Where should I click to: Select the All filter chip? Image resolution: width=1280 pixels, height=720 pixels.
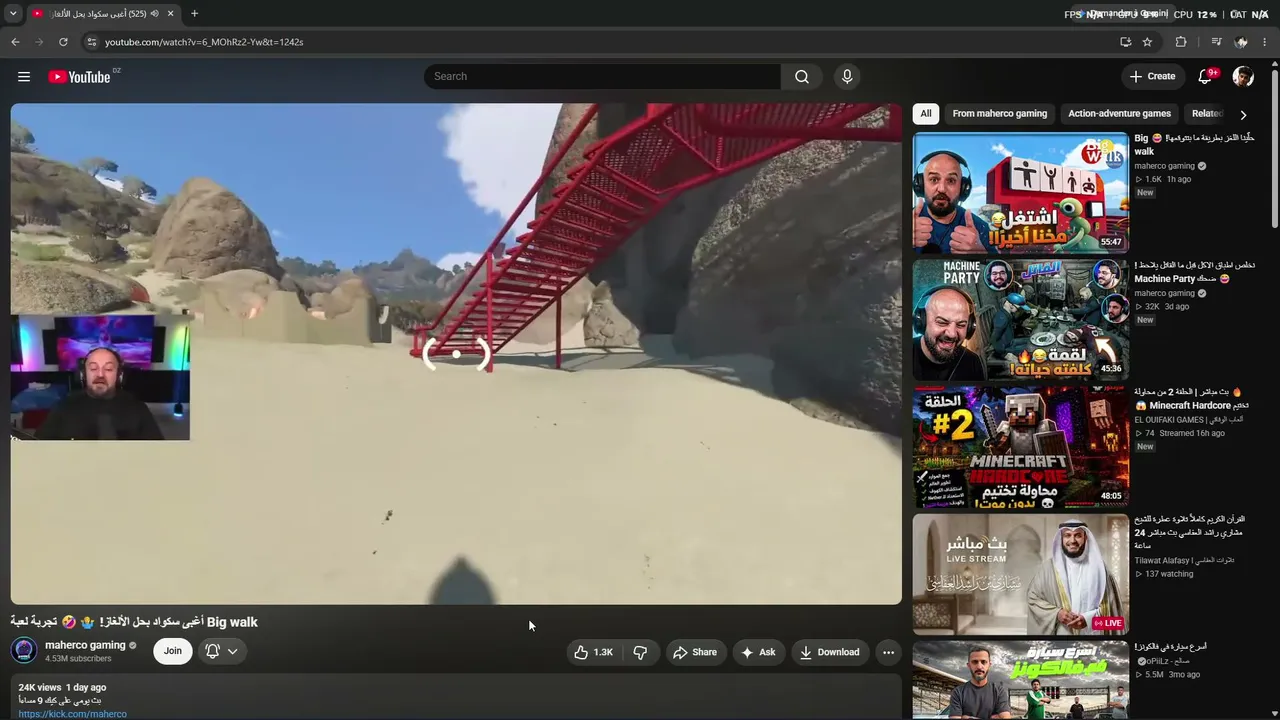pyautogui.click(x=926, y=114)
